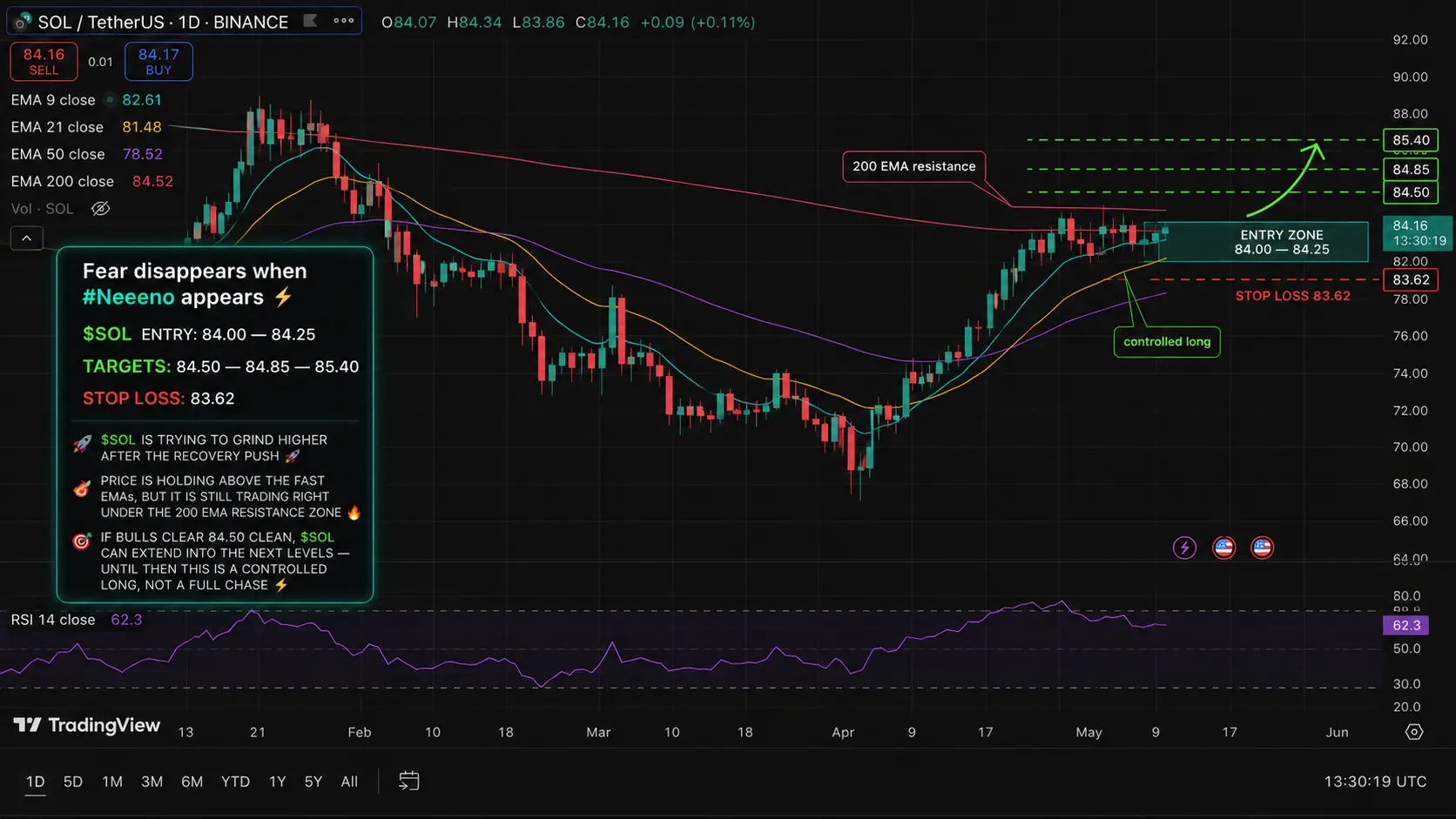
Task: Click the EMA 50 close legend label
Action: 58,154
